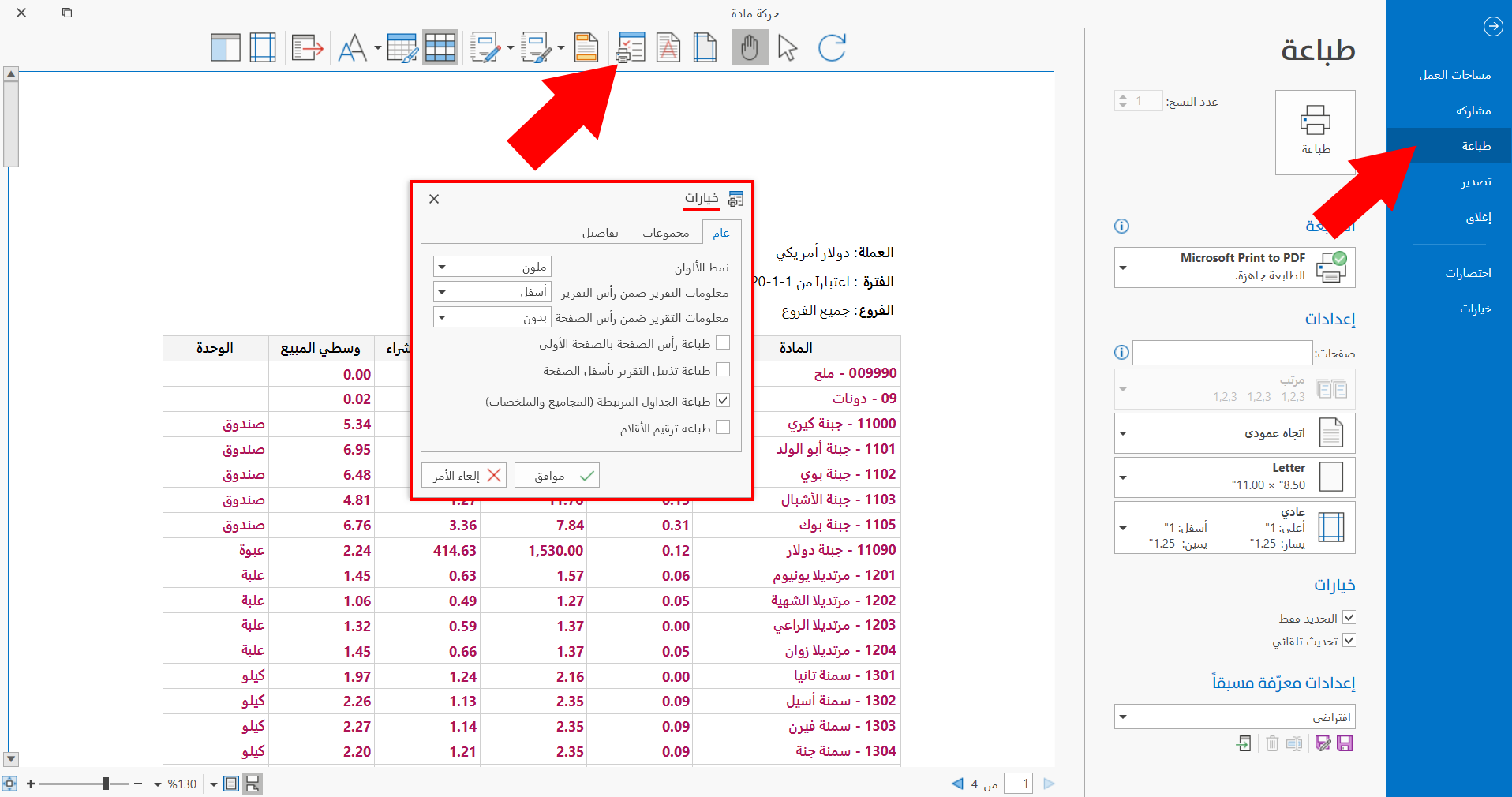Image resolution: width=1512 pixels, height=797 pixels.
Task: Check طباعة تقرير الأقلام checkbox
Action: [x=723, y=428]
